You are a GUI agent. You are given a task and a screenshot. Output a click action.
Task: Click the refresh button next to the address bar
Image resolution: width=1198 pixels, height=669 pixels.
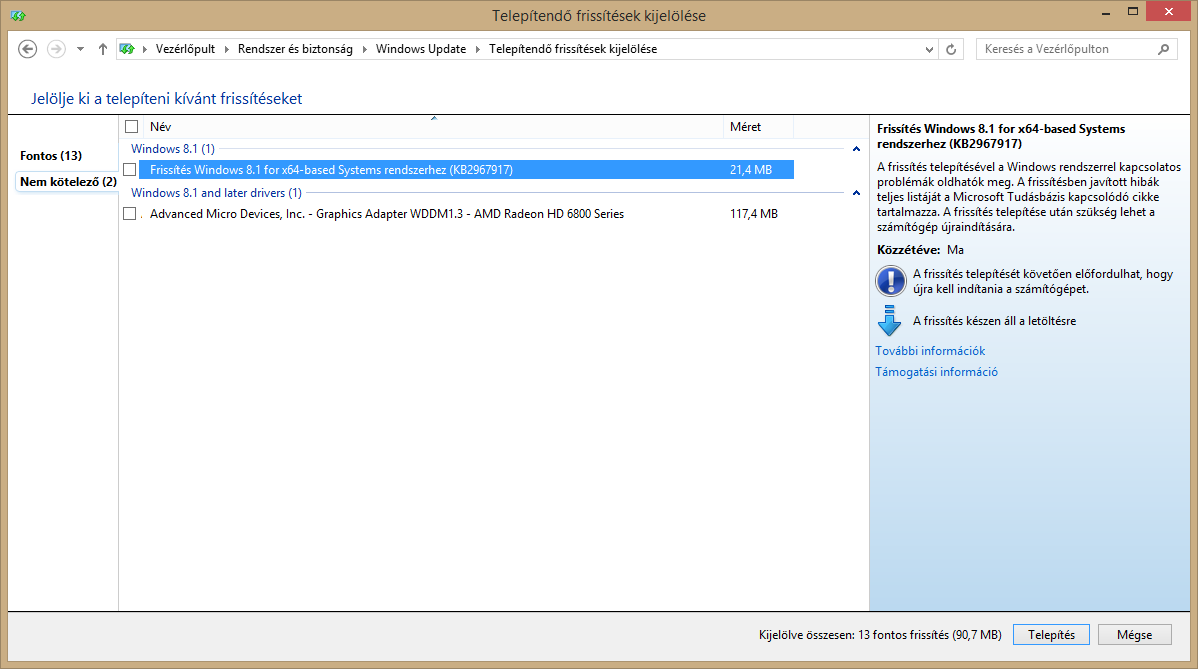click(951, 49)
